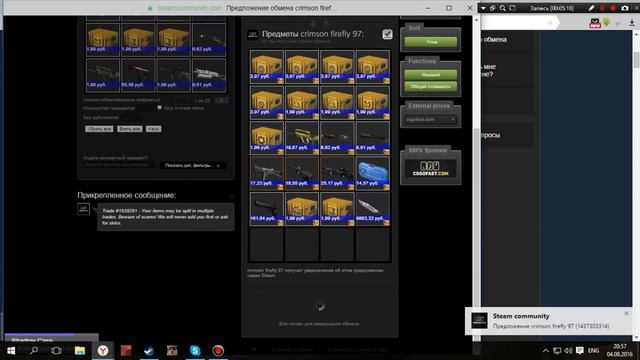Select the blue case priced 14,57 руб.
The height and width of the screenshot is (360, 640).
tap(373, 173)
